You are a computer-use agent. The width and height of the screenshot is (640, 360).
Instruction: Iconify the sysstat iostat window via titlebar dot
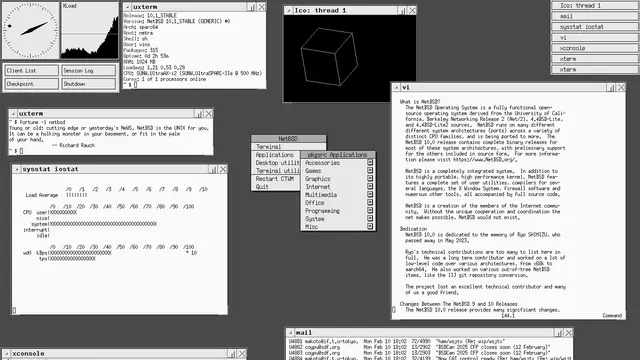pyautogui.click(x=16, y=169)
